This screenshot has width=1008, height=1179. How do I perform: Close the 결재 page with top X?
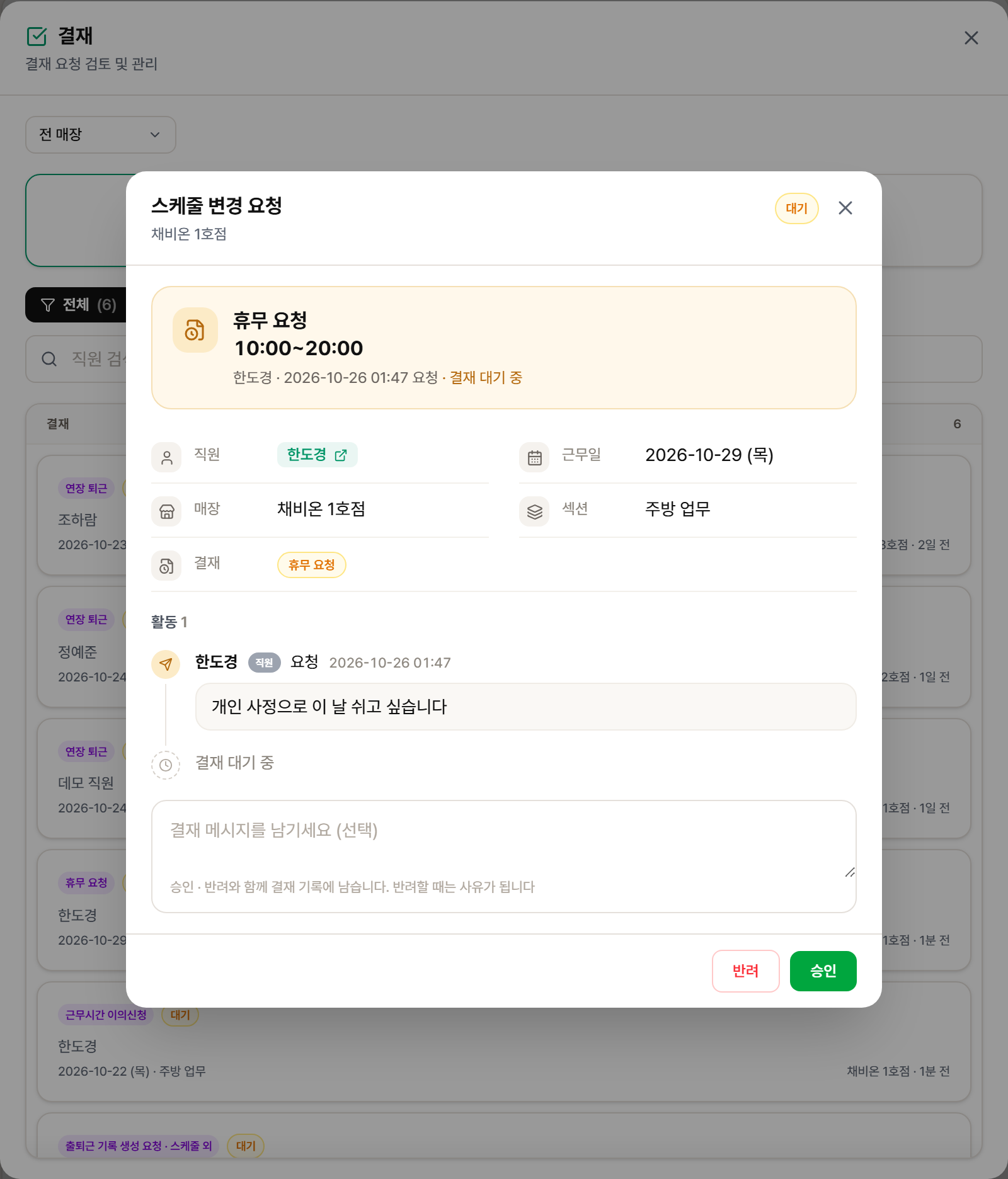[971, 38]
